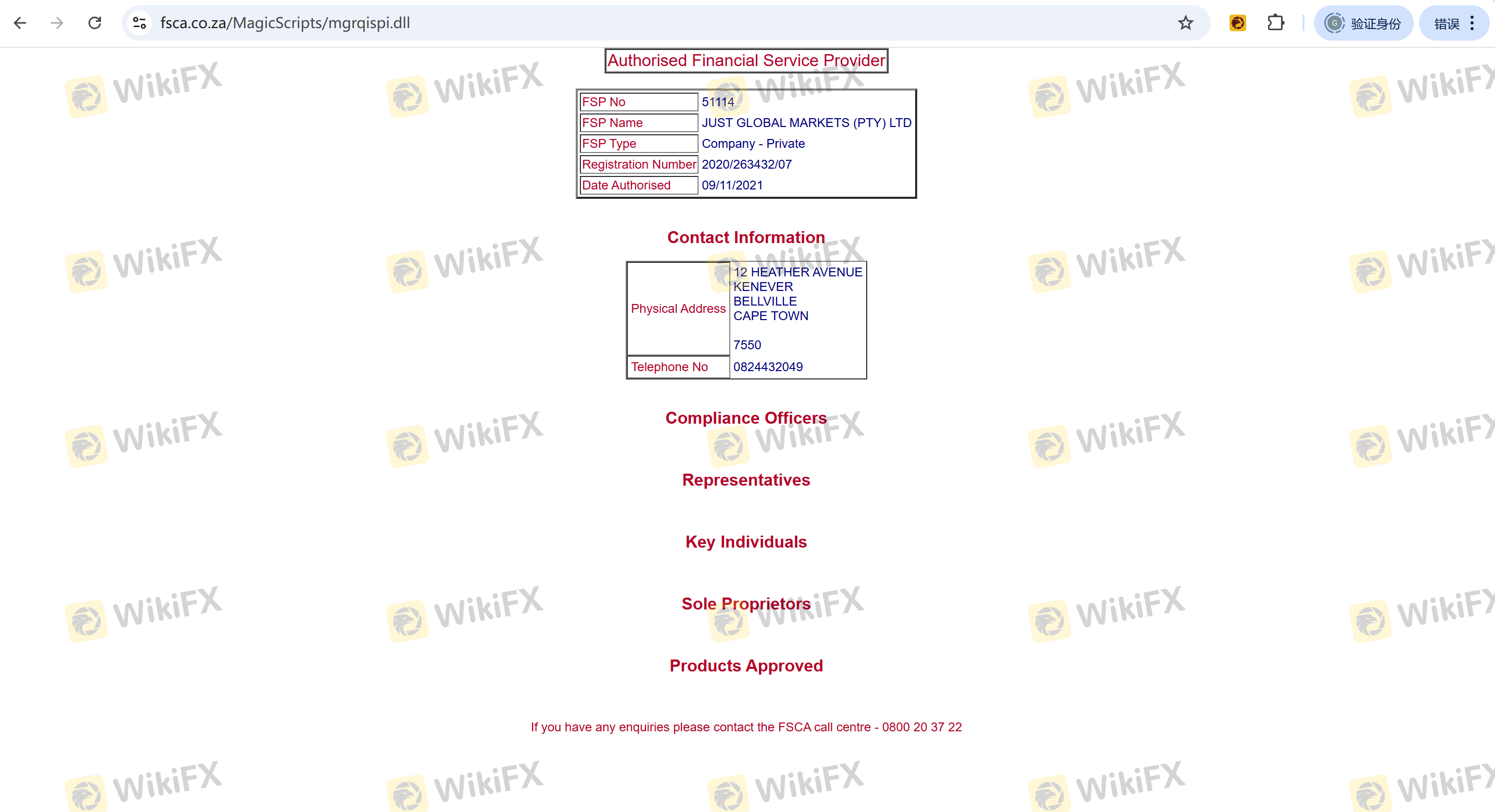Viewport: 1495px width, 812px height.
Task: Click the Compliance Officers heading
Action: pos(746,418)
